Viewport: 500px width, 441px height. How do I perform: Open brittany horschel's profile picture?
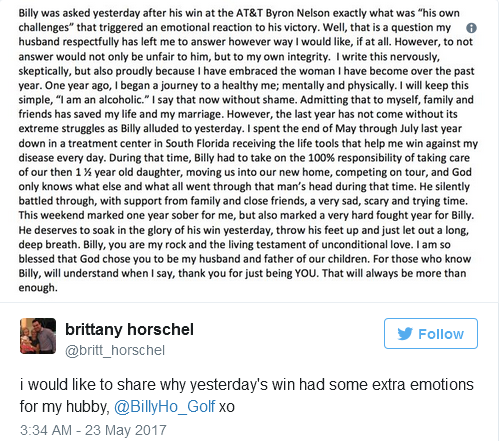38,336
